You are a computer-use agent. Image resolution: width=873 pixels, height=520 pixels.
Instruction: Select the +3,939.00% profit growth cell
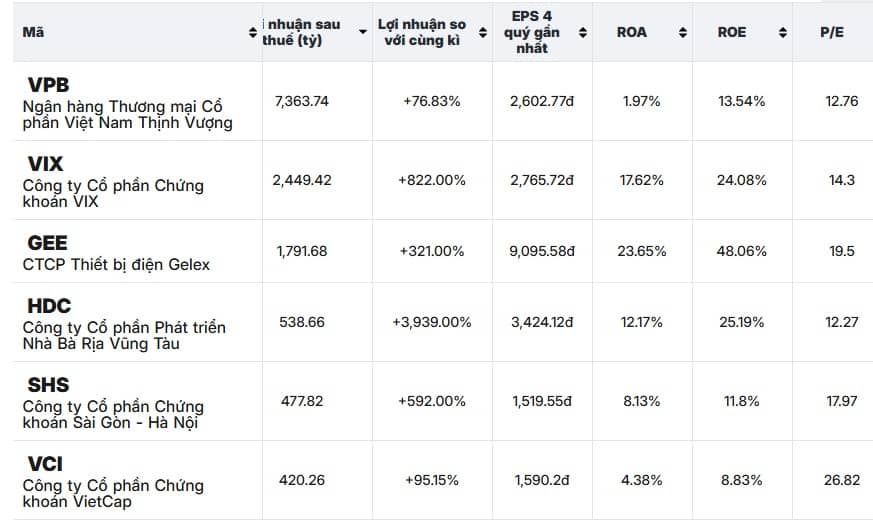(x=432, y=322)
